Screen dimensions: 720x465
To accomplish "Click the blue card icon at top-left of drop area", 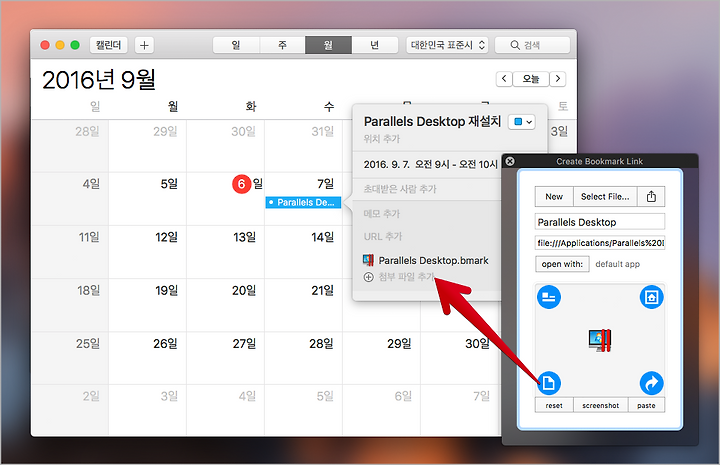I will pyautogui.click(x=549, y=297).
